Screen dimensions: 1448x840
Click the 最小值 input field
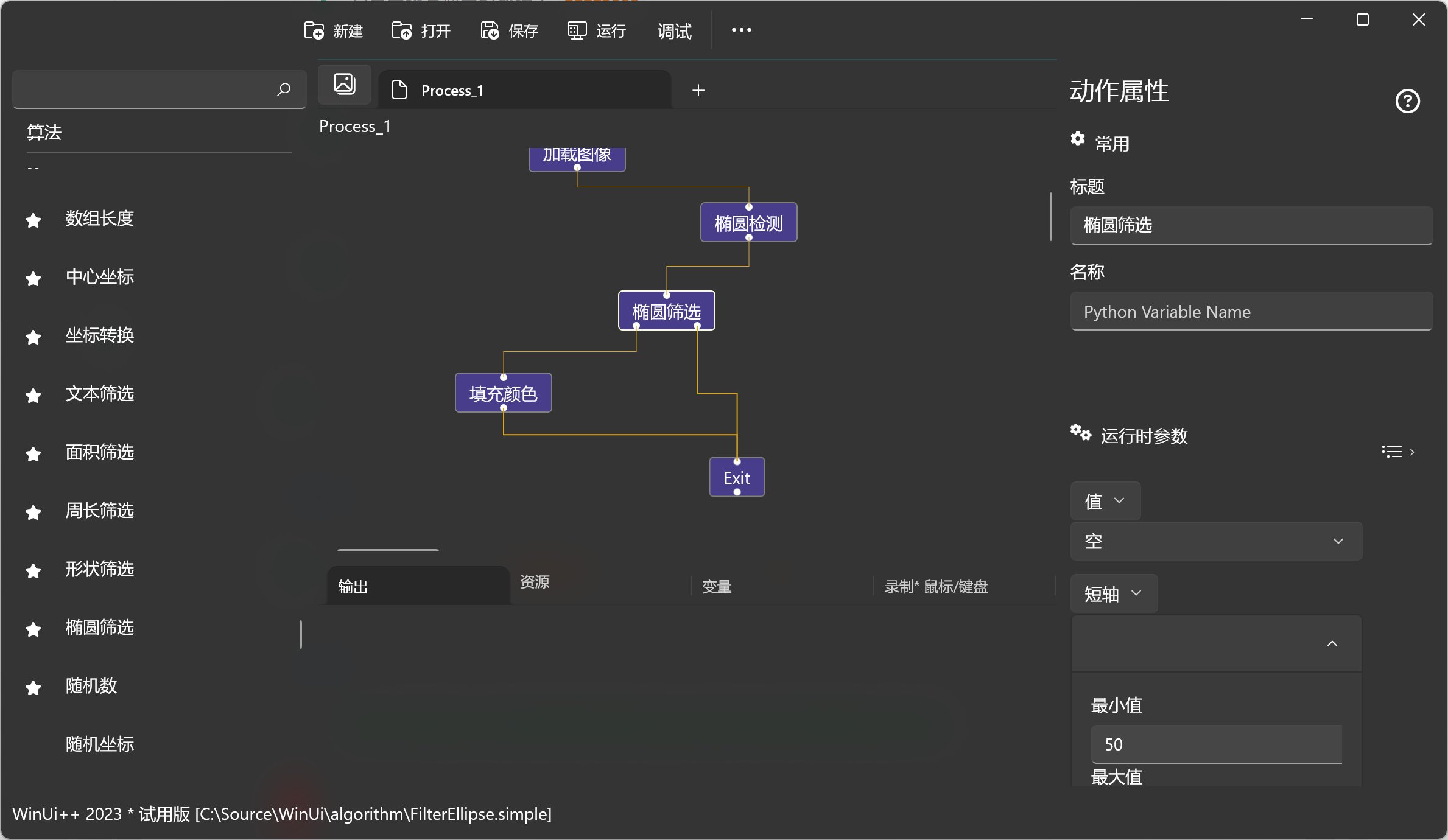(x=1215, y=744)
